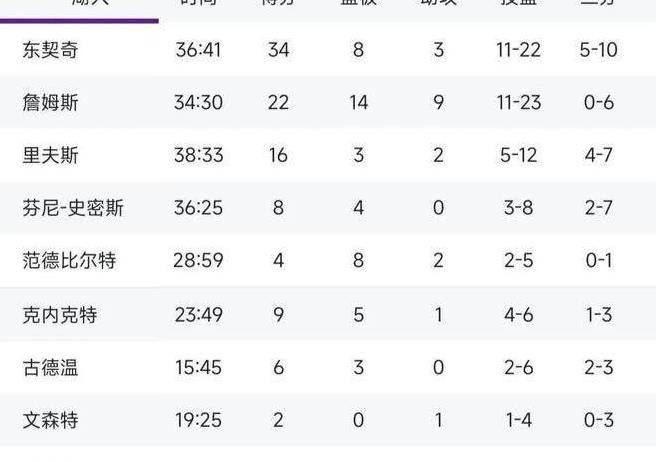Select 古德温's 2-3 three-point cell
Screen dimensions: 656x462
(598, 367)
